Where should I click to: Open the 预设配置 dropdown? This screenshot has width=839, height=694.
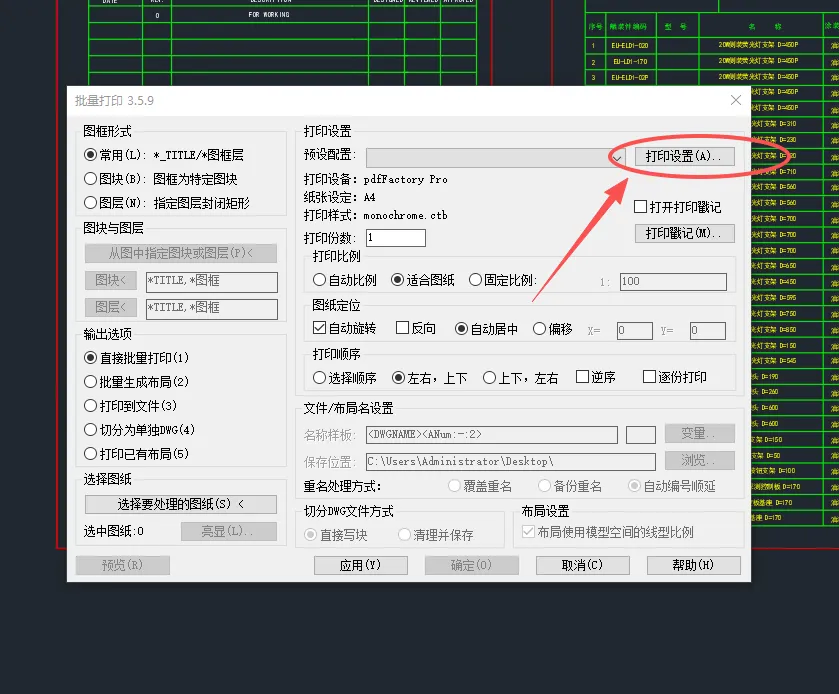point(495,157)
